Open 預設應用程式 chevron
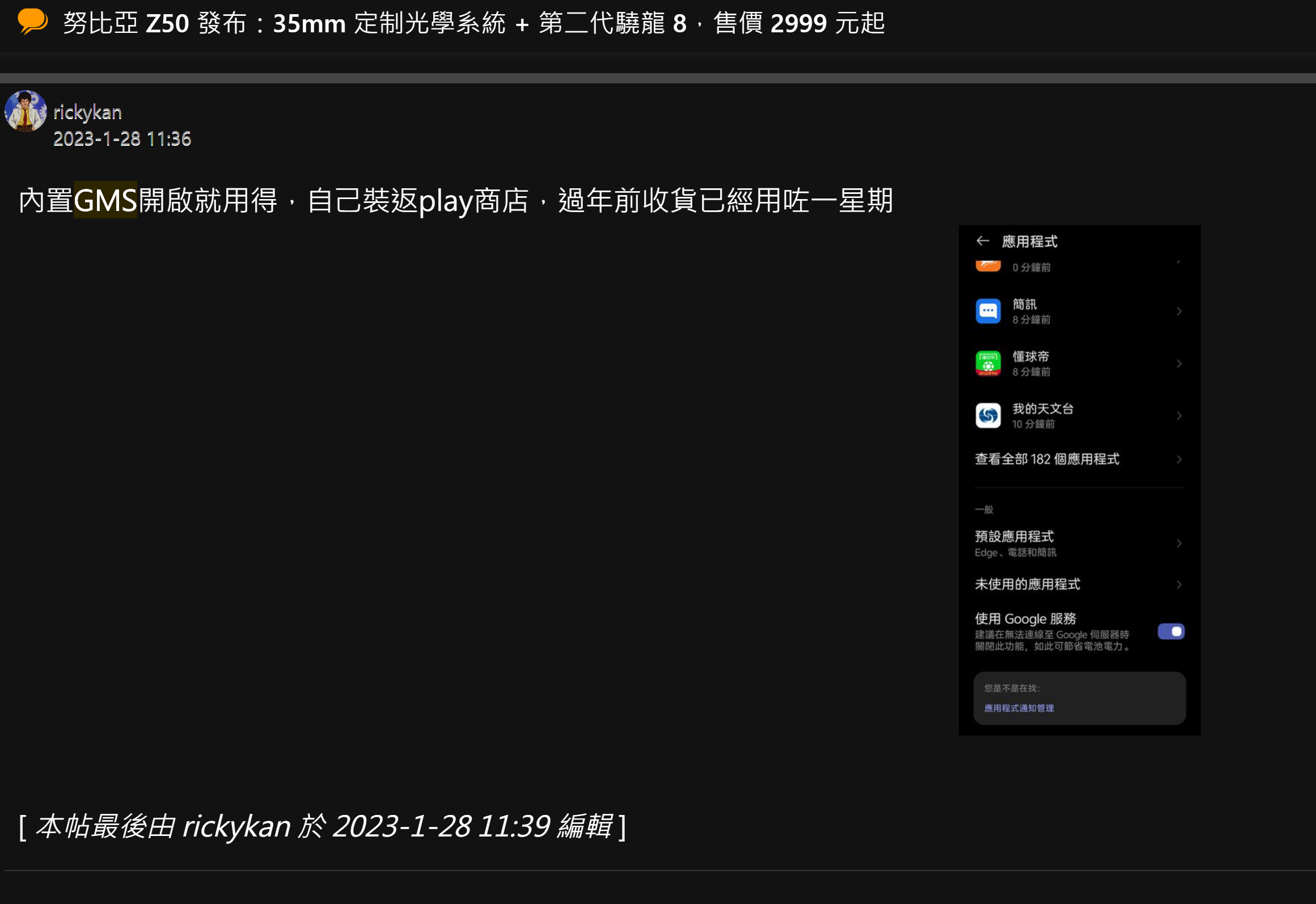The width and height of the screenshot is (1316, 904). point(1179,543)
